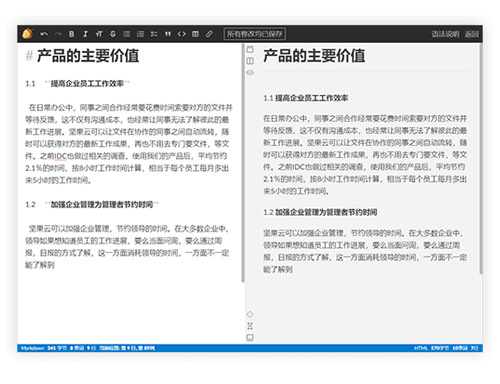Insert a task checklist
500x384 pixels.
coord(154,34)
